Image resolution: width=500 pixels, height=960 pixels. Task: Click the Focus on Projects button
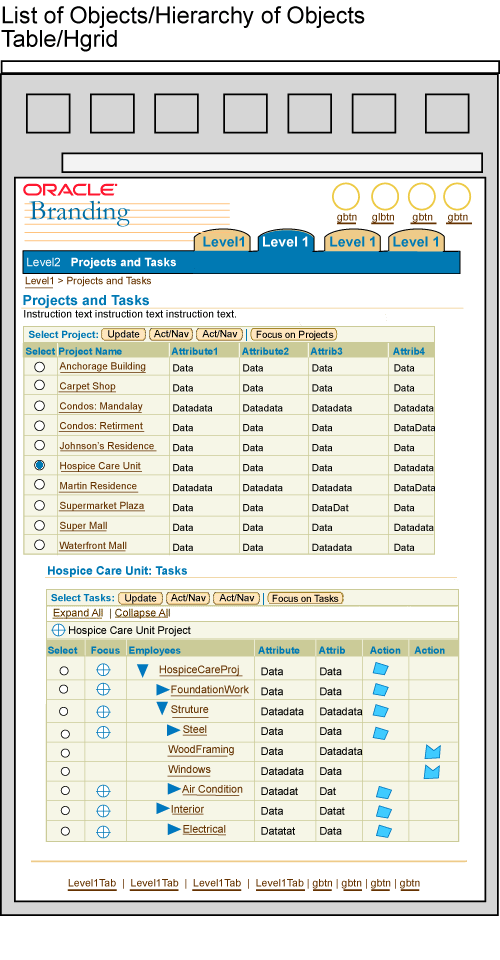(x=294, y=334)
